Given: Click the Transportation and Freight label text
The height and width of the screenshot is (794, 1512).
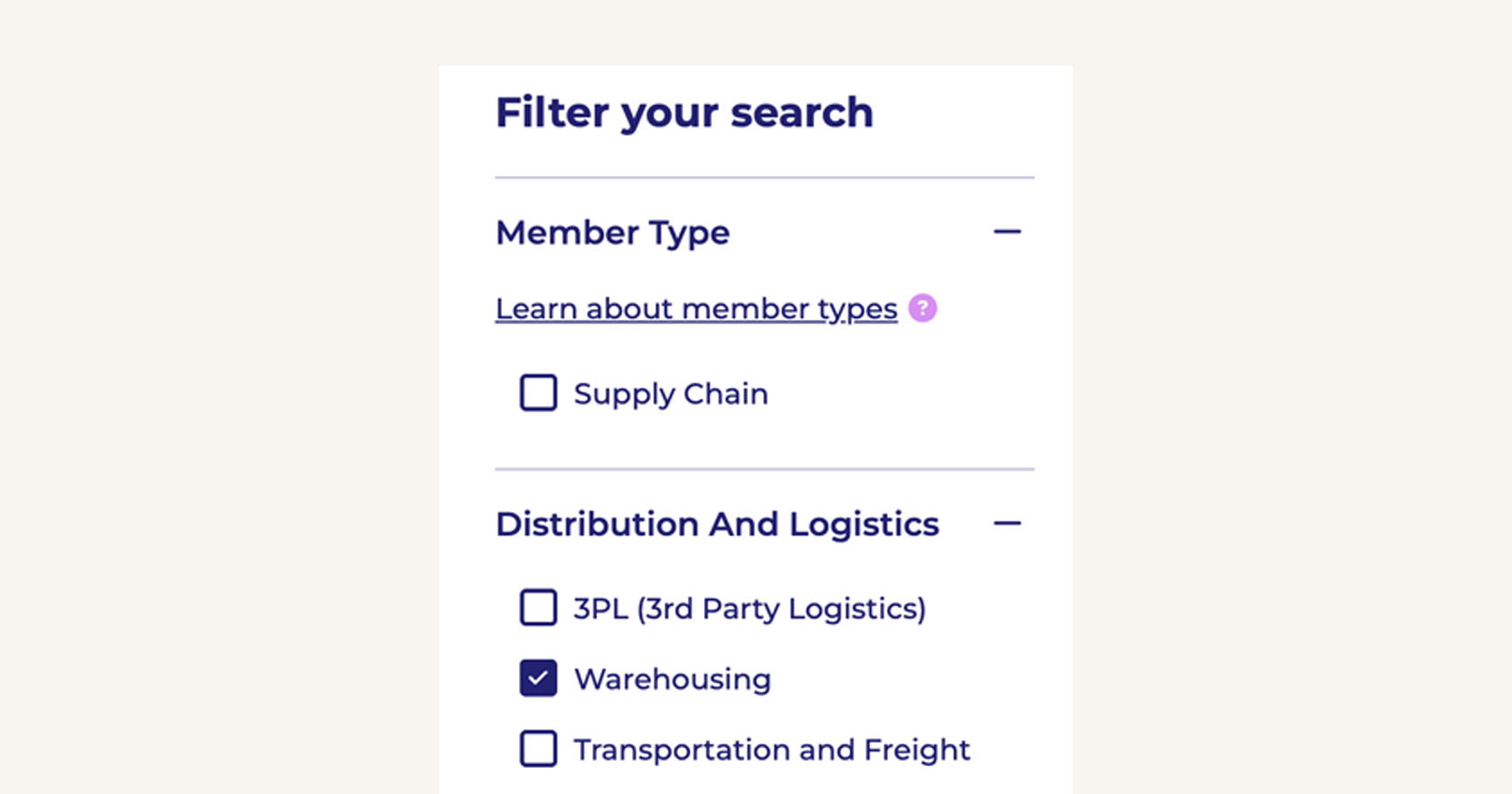Looking at the screenshot, I should [x=771, y=749].
